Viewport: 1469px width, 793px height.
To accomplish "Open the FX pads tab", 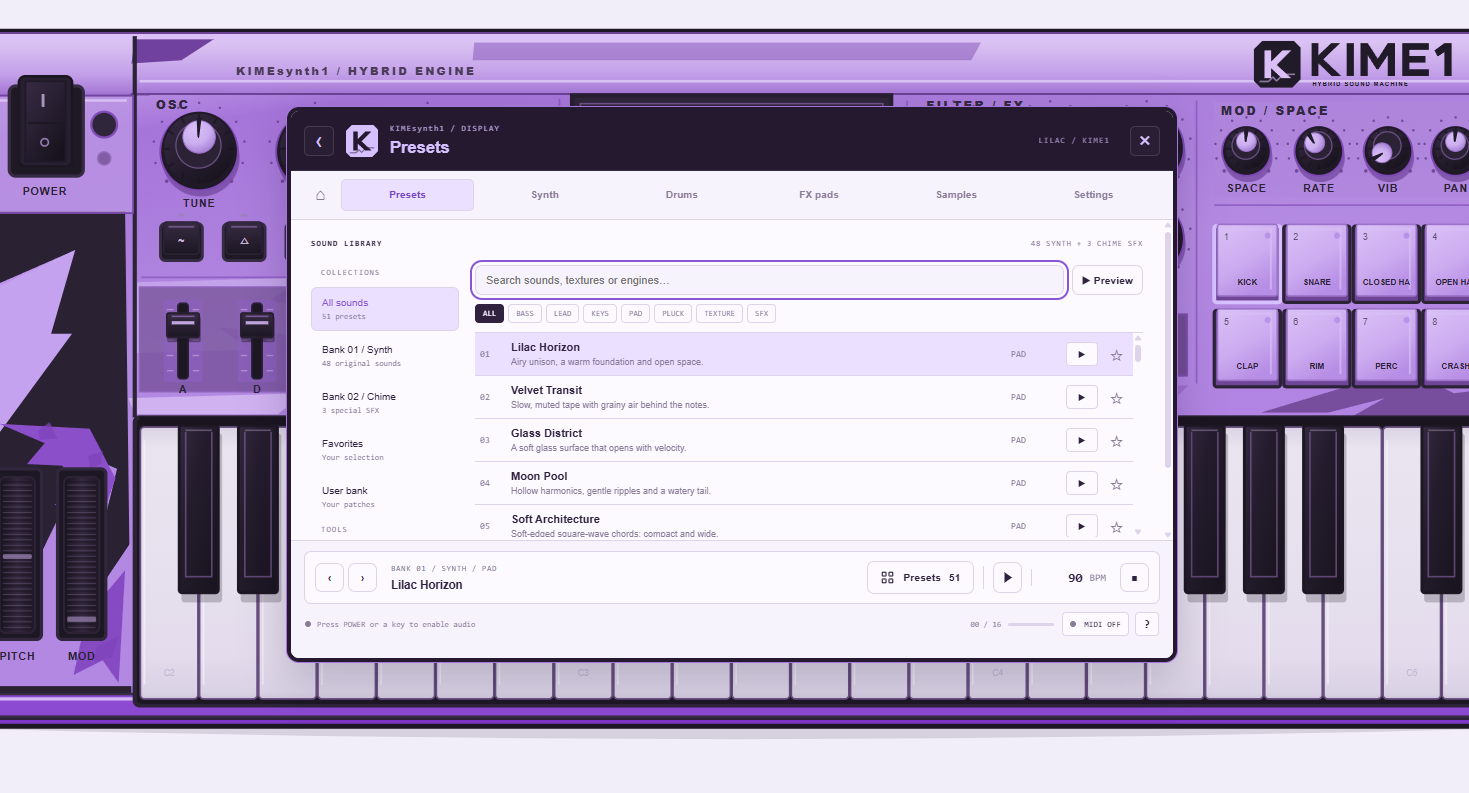I will coord(819,195).
